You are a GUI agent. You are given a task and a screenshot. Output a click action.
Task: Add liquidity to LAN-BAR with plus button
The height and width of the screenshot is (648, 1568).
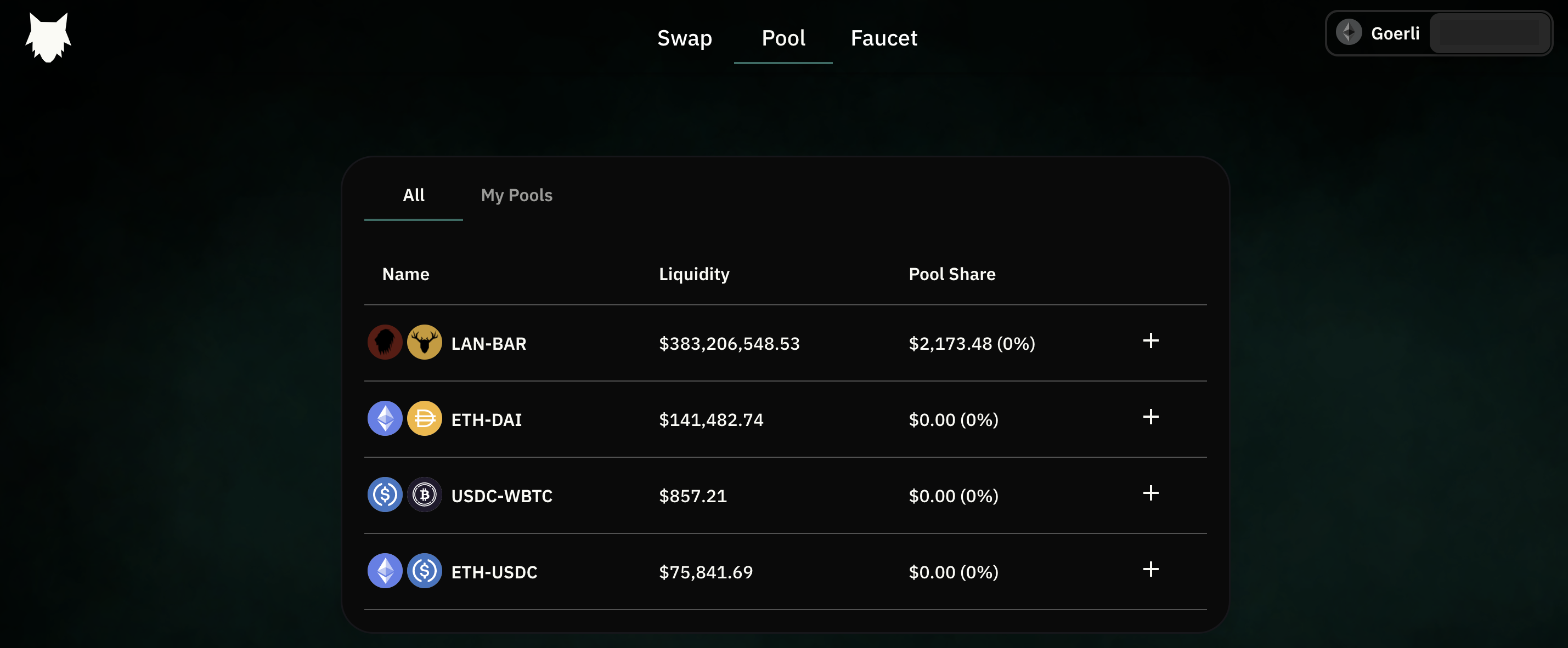click(x=1150, y=342)
